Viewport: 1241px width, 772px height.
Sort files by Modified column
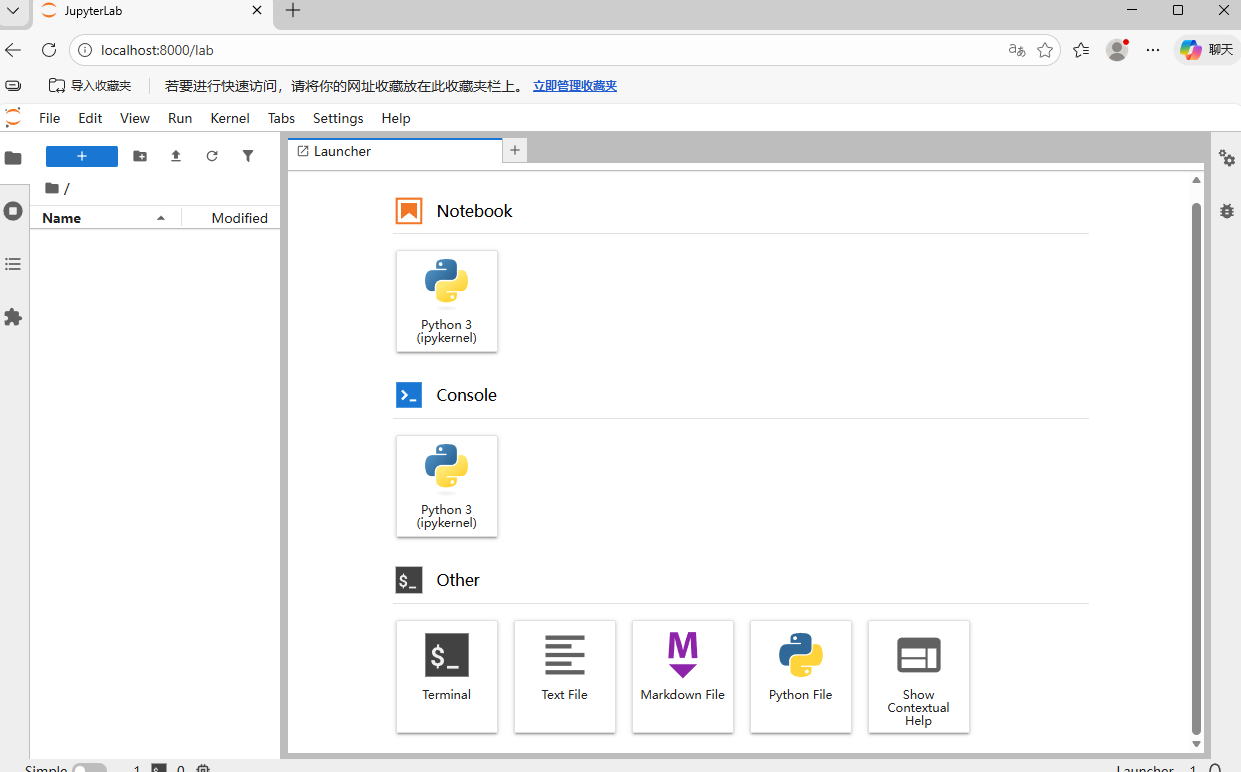point(231,218)
